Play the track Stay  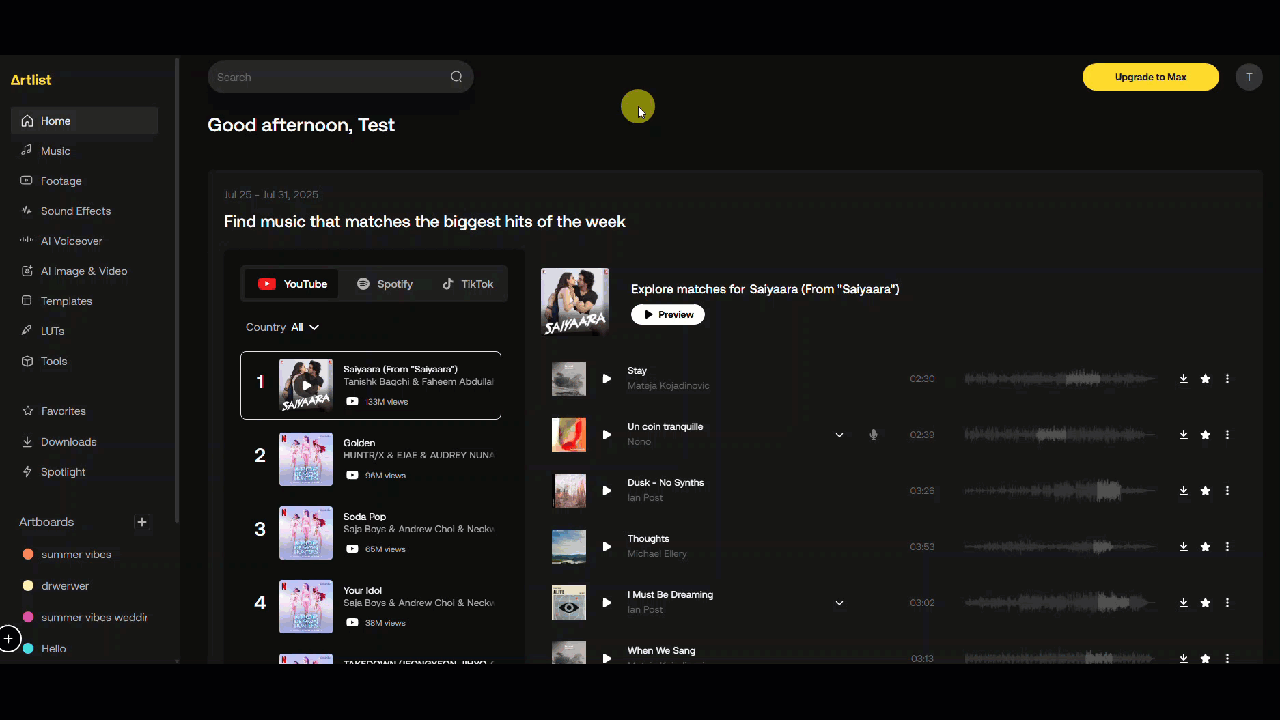[606, 379]
